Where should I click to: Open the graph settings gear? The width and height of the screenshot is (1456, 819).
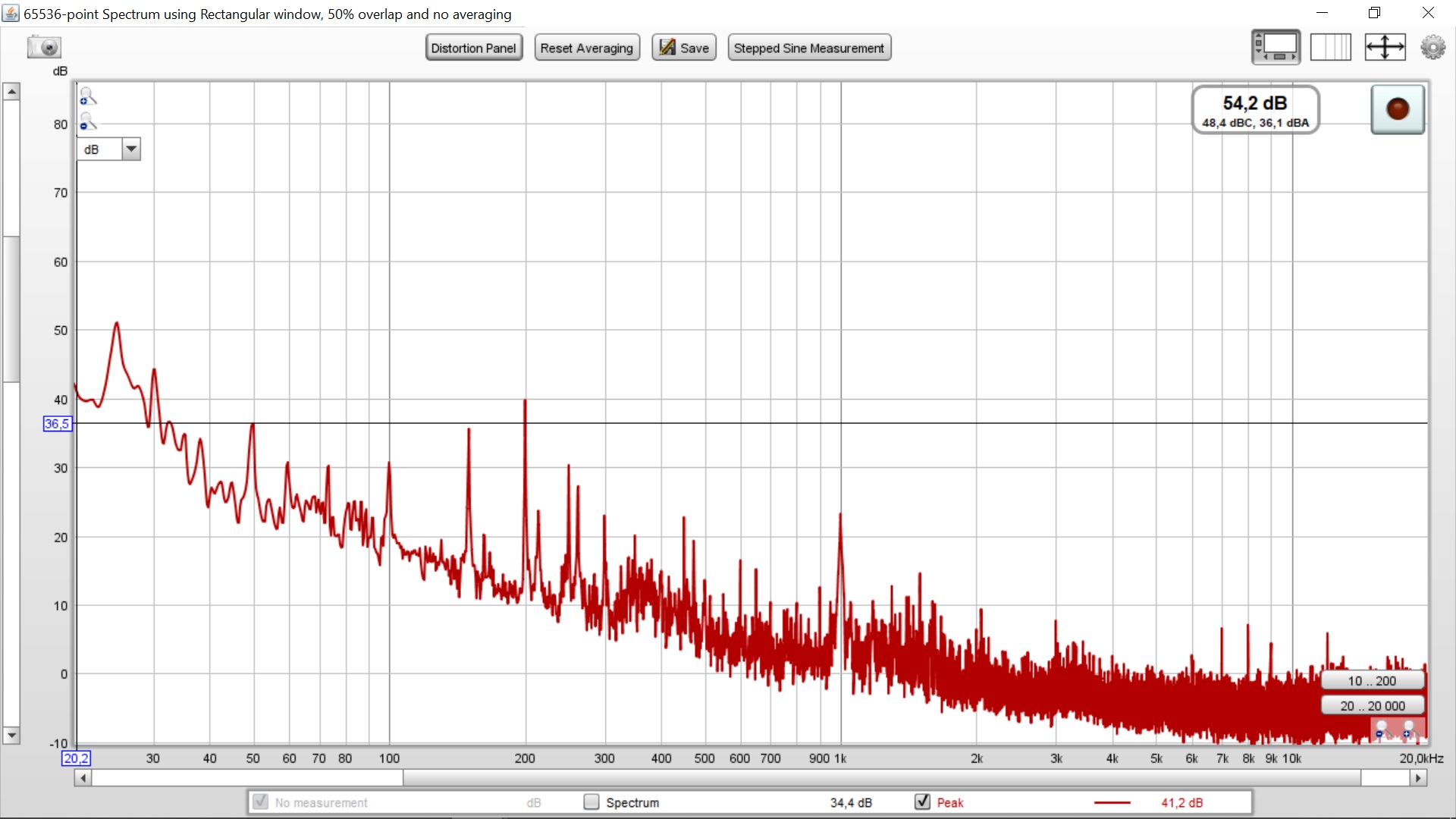(x=1432, y=47)
